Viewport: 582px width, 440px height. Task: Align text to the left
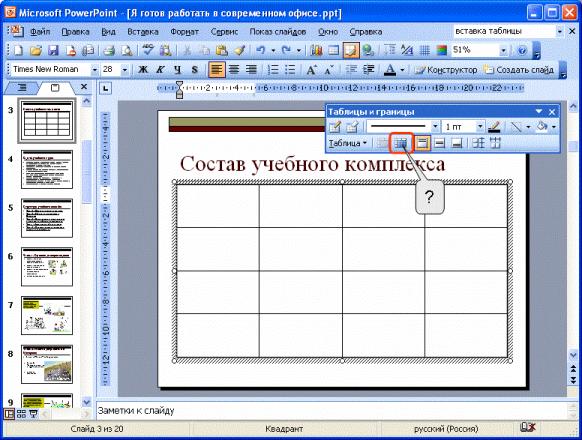click(x=216, y=70)
